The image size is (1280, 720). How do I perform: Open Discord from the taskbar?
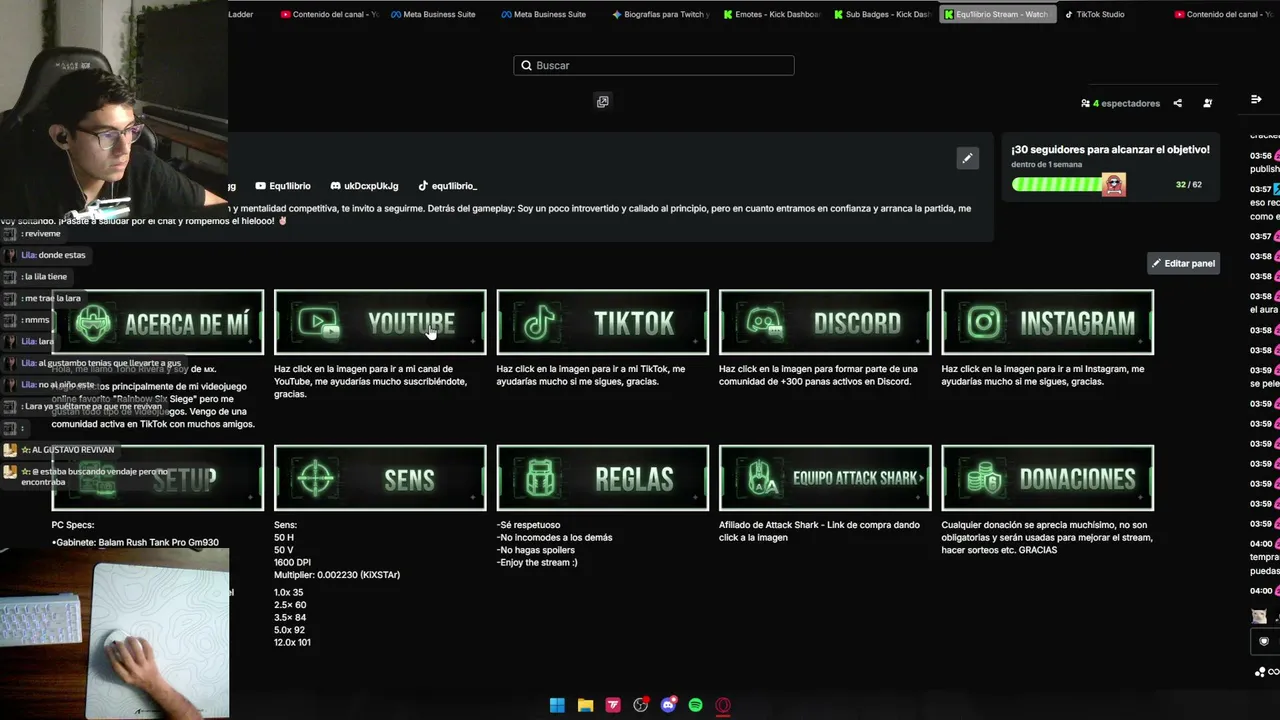pyautogui.click(x=668, y=705)
